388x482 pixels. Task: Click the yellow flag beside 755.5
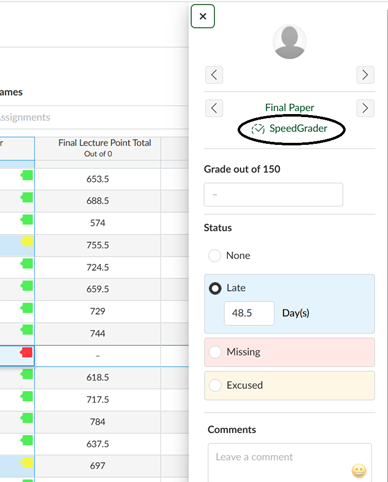[x=27, y=241]
